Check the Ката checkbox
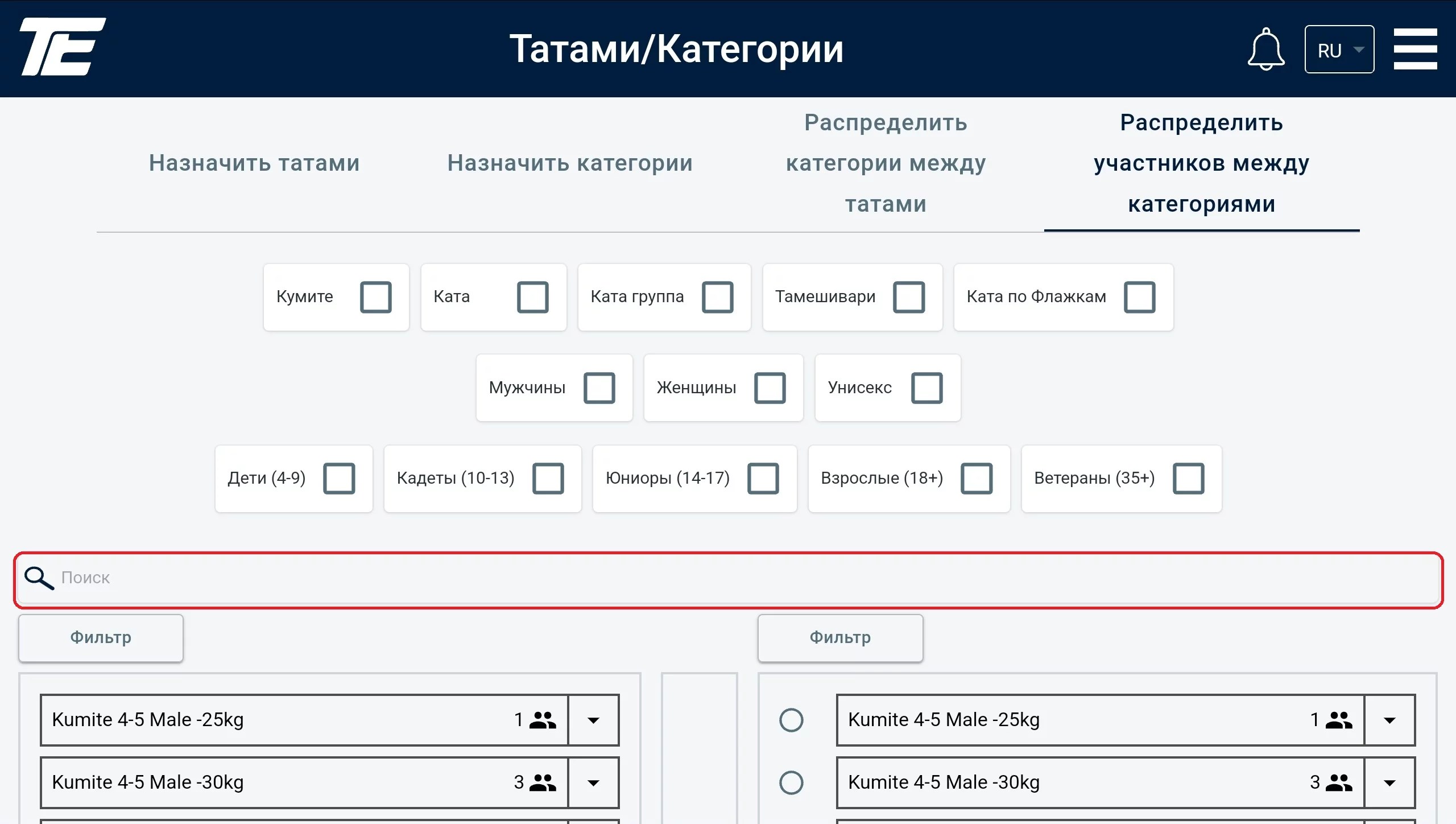Viewport: 1456px width, 824px height. (x=533, y=297)
